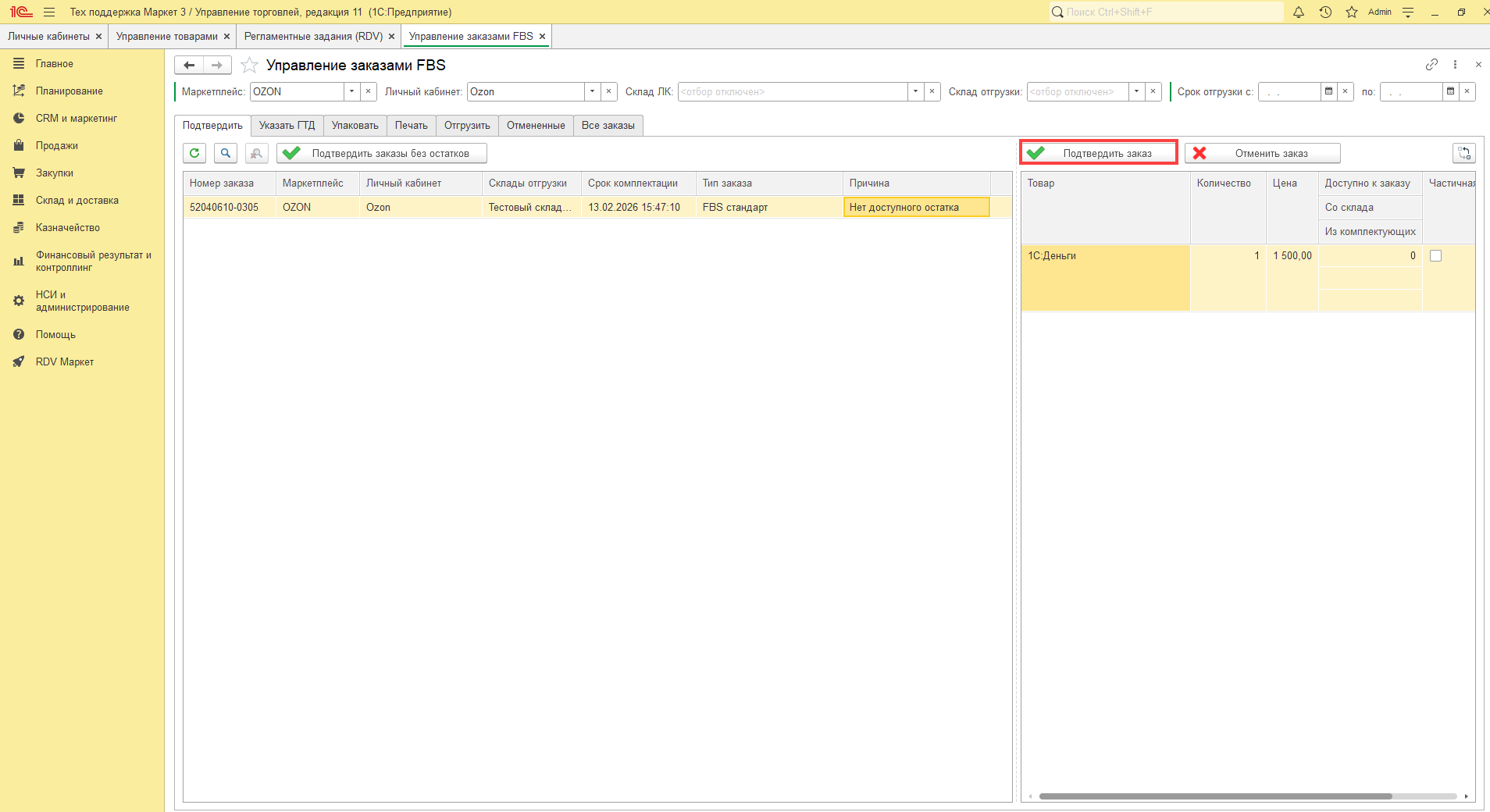Click the get link chain icon
The height and width of the screenshot is (812, 1490).
point(1431,64)
